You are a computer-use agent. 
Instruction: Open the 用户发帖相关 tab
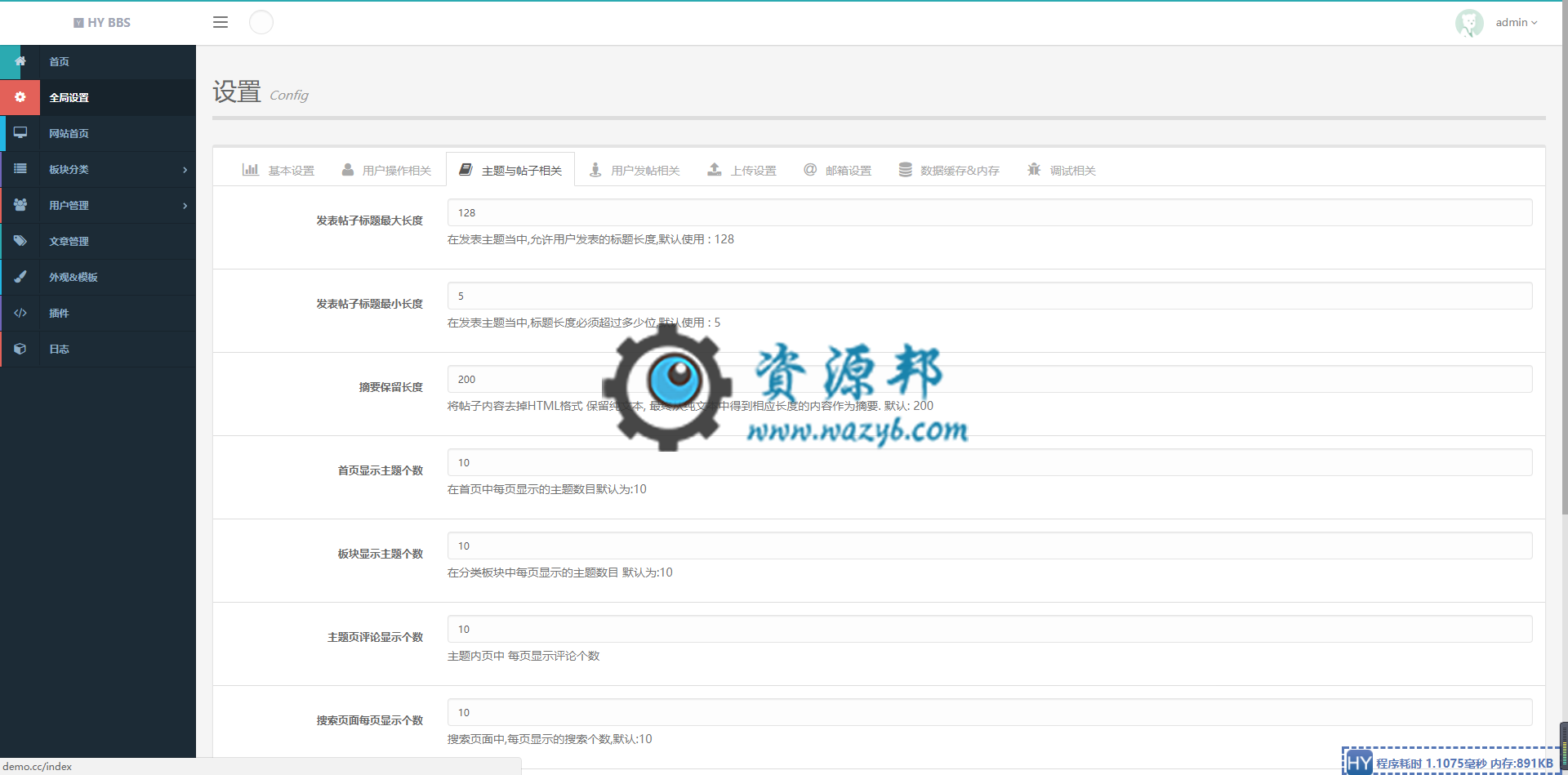pos(635,170)
